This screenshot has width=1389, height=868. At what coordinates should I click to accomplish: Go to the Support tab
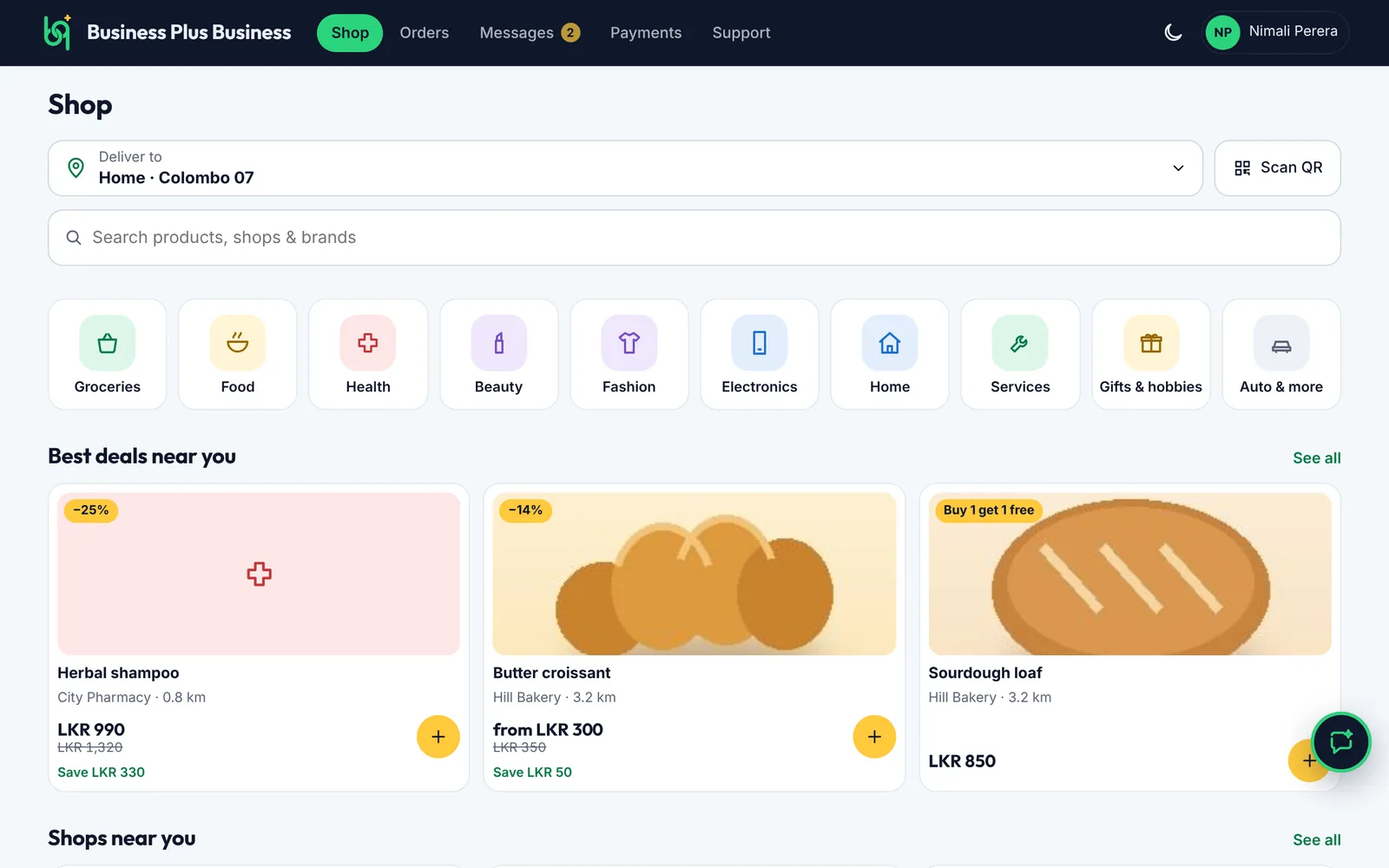click(x=741, y=33)
